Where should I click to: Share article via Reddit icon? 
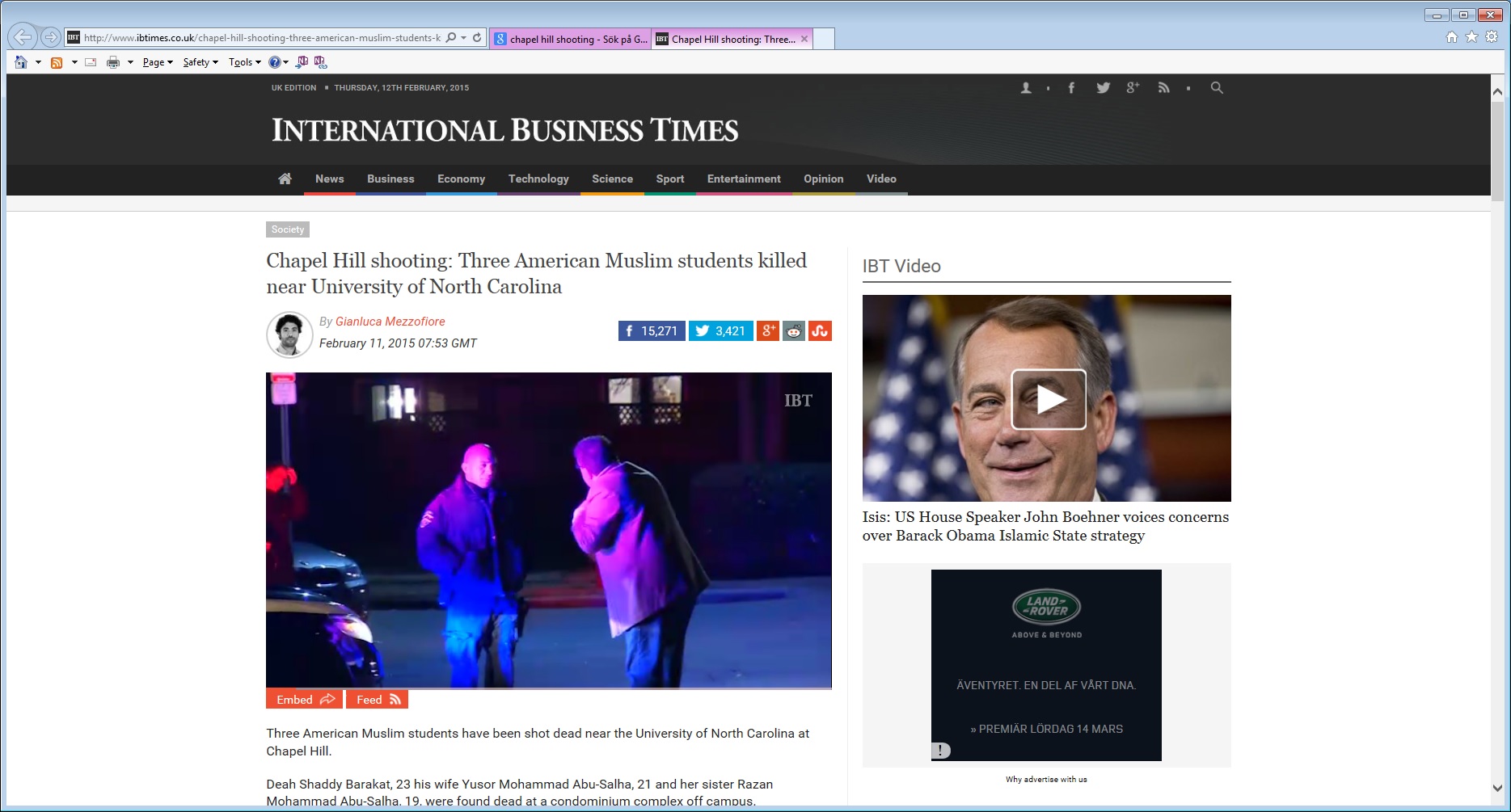[x=794, y=331]
